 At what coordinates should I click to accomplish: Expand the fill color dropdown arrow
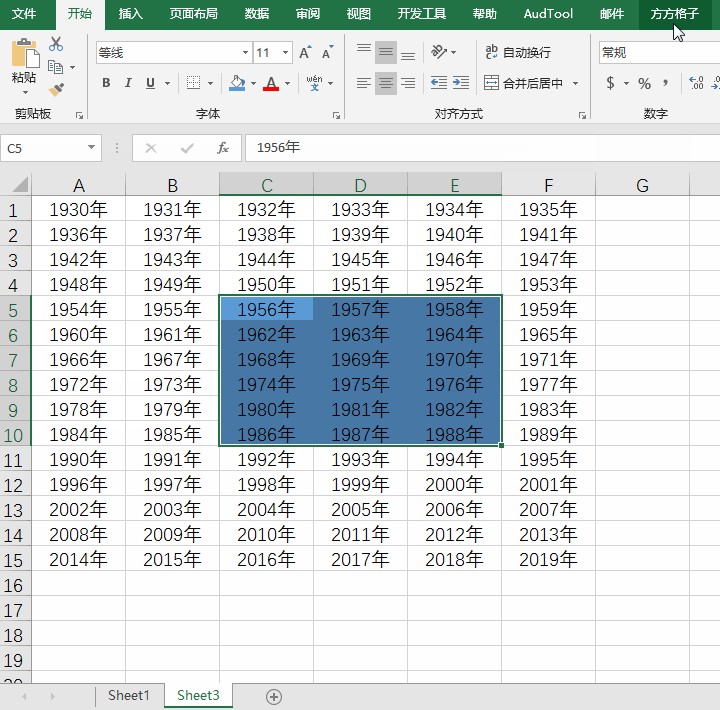pos(253,84)
